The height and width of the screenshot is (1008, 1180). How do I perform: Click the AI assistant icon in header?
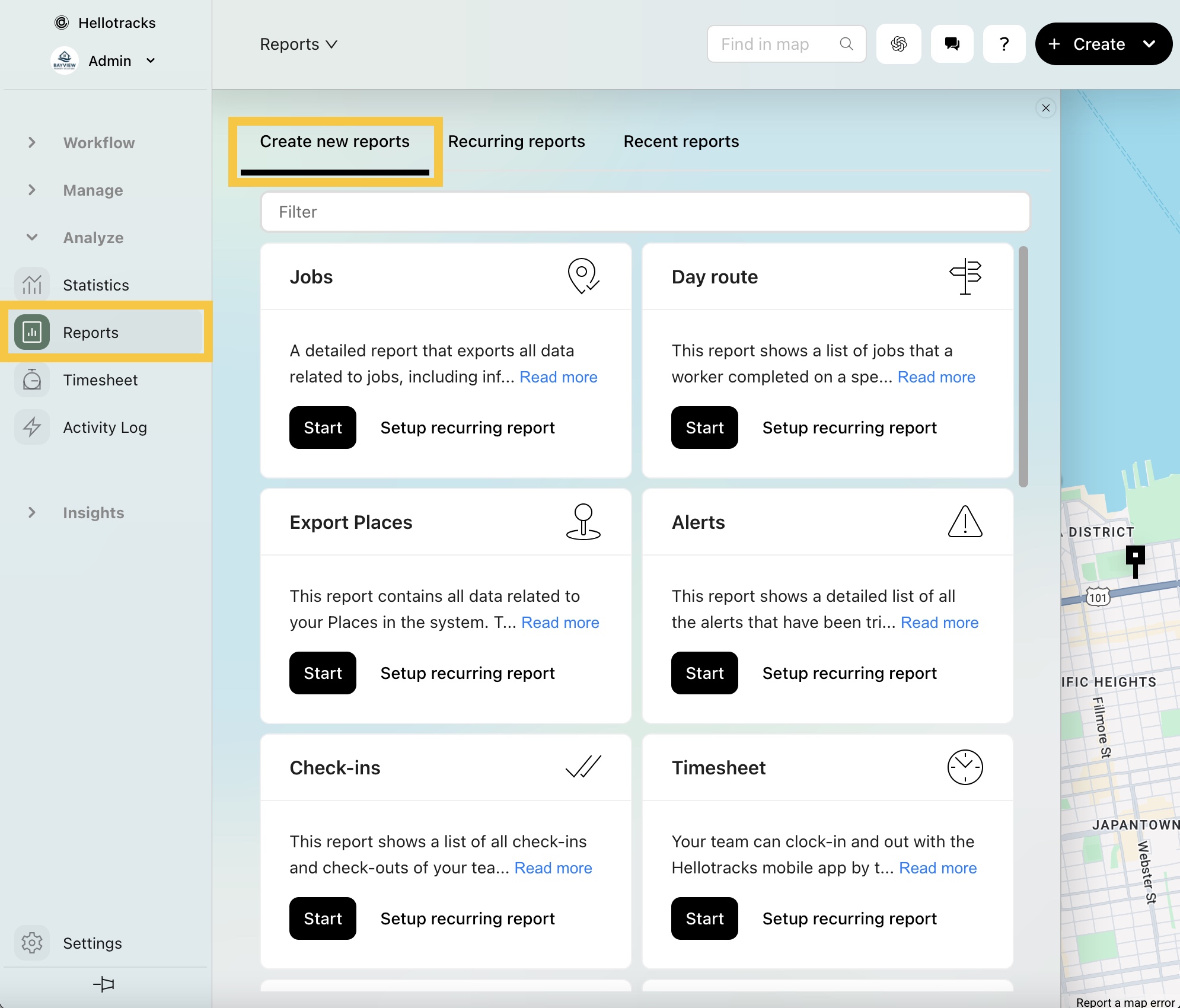[898, 44]
